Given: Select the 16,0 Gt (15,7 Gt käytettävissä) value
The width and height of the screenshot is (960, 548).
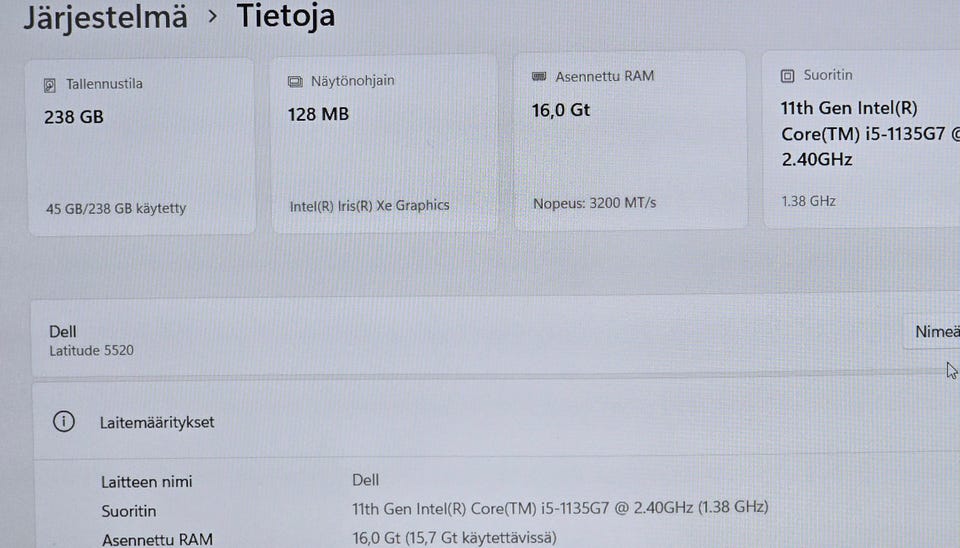Looking at the screenshot, I should coord(454,538).
